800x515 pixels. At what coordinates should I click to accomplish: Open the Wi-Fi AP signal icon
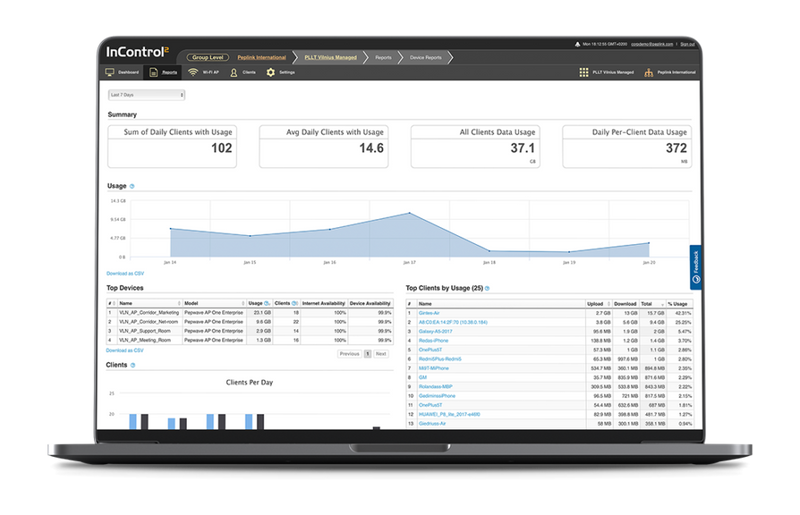pos(193,72)
